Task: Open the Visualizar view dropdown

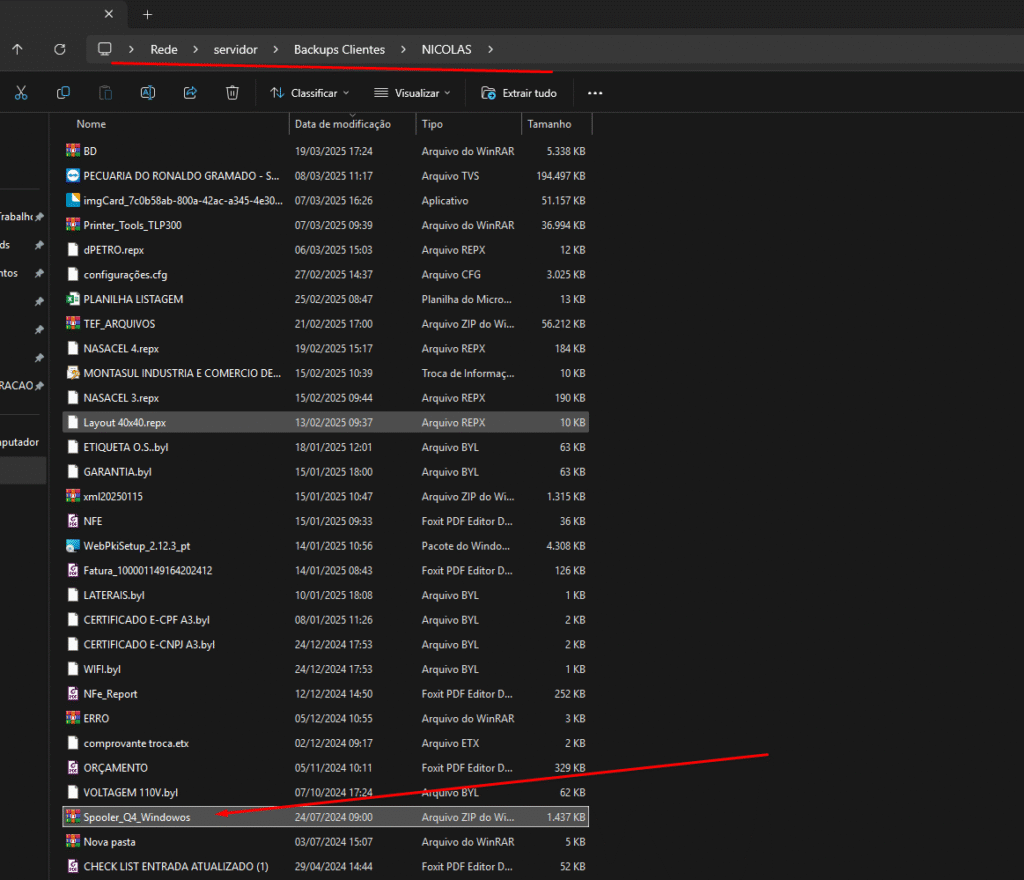Action: point(412,93)
